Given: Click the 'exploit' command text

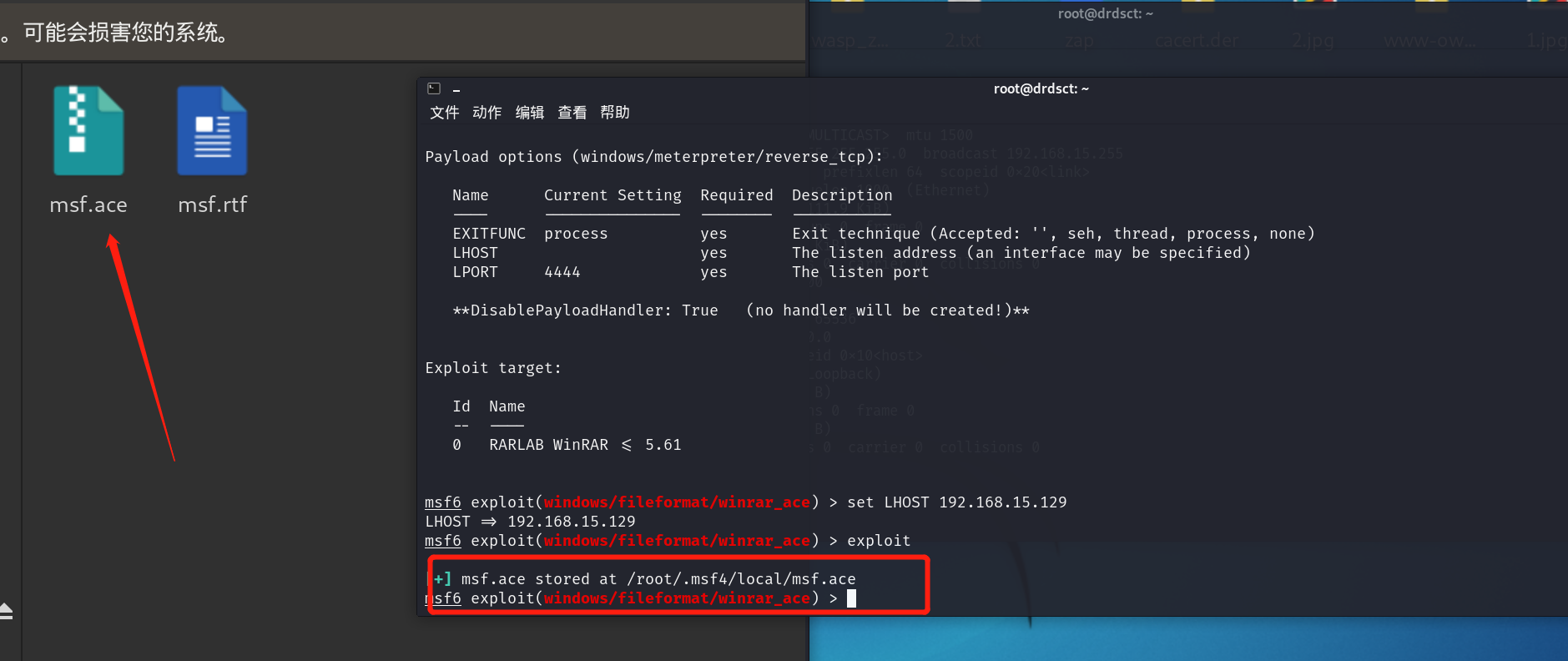Looking at the screenshot, I should coord(879,541).
